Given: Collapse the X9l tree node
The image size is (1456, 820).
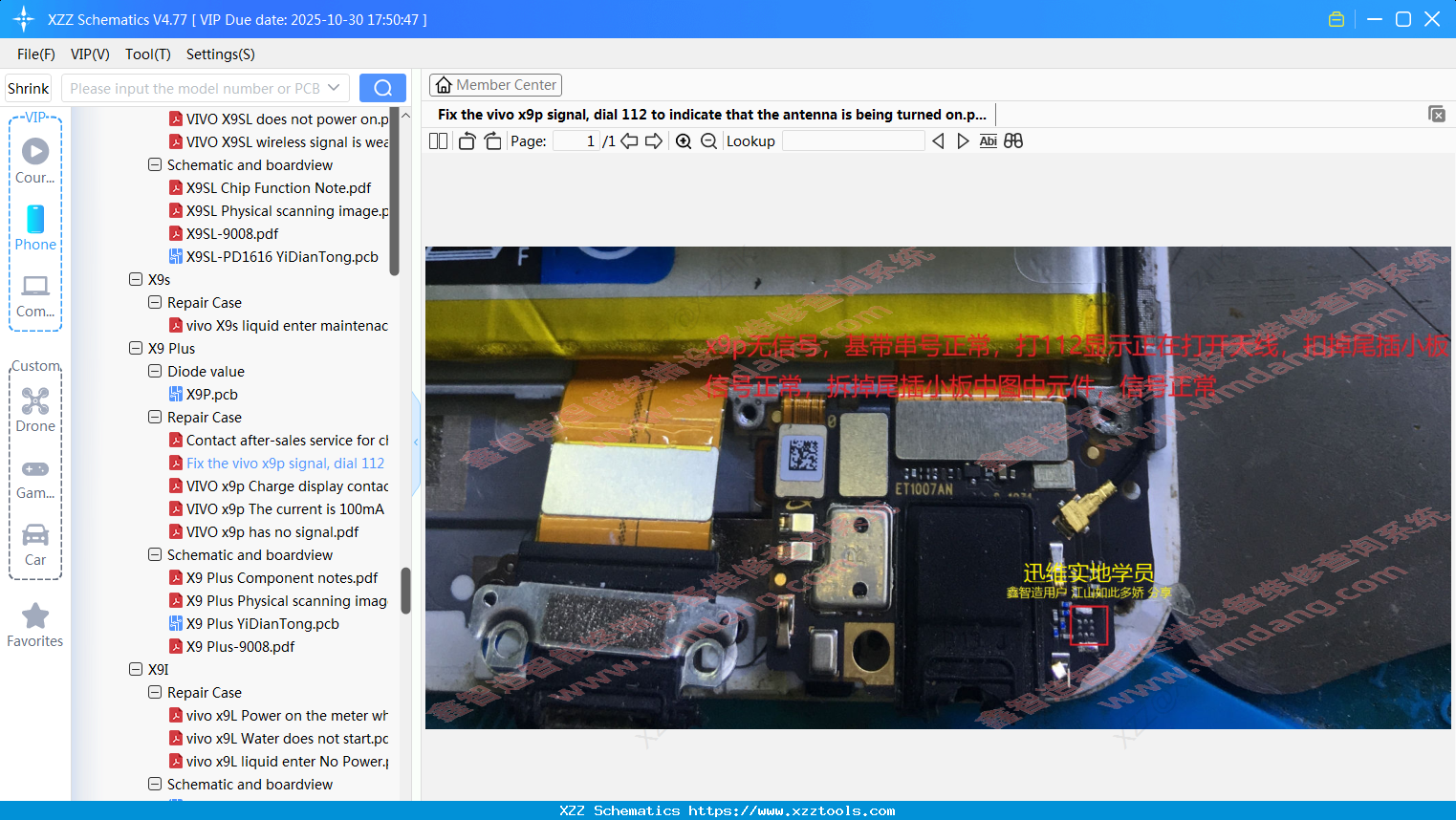Looking at the screenshot, I should 136,669.
